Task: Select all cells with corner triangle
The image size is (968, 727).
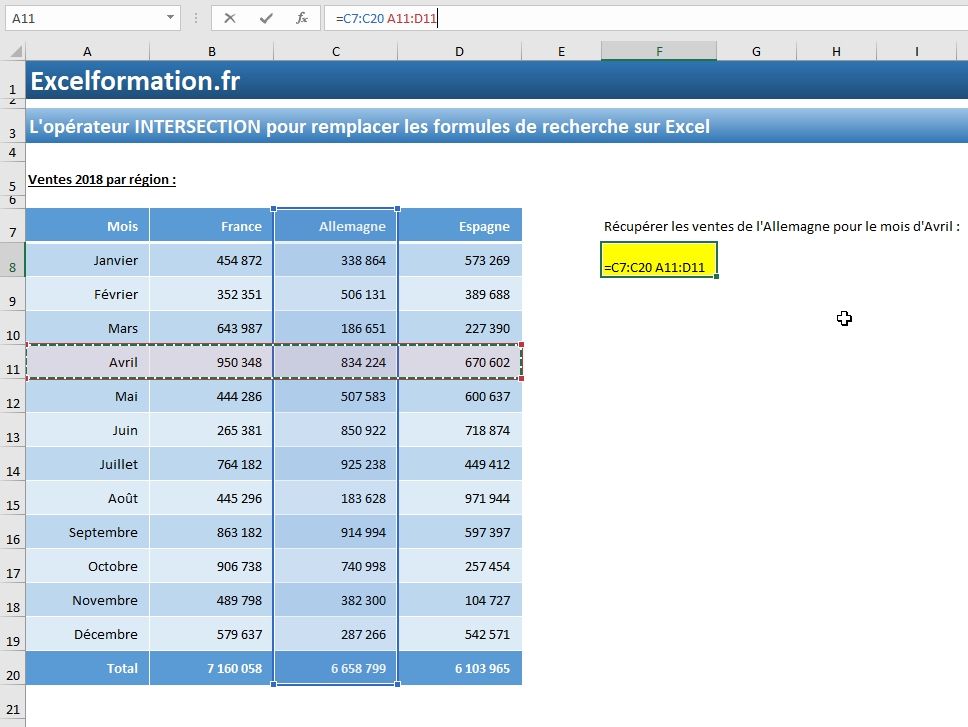Action: (x=16, y=51)
